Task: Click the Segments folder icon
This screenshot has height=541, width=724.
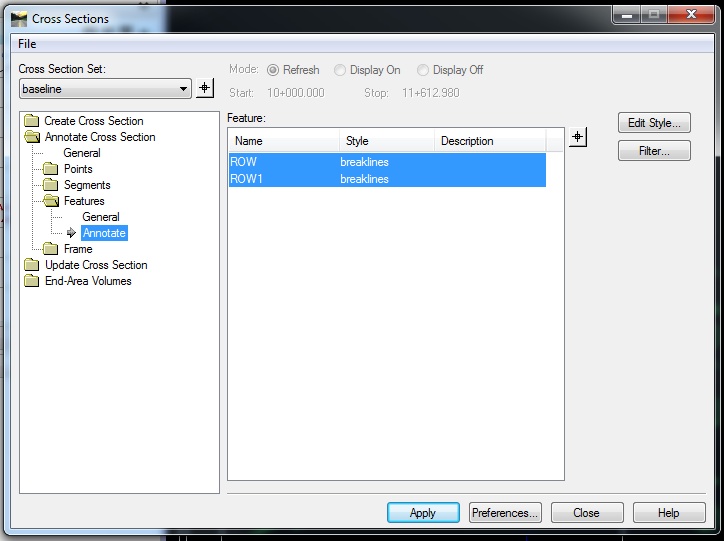Action: coord(50,185)
